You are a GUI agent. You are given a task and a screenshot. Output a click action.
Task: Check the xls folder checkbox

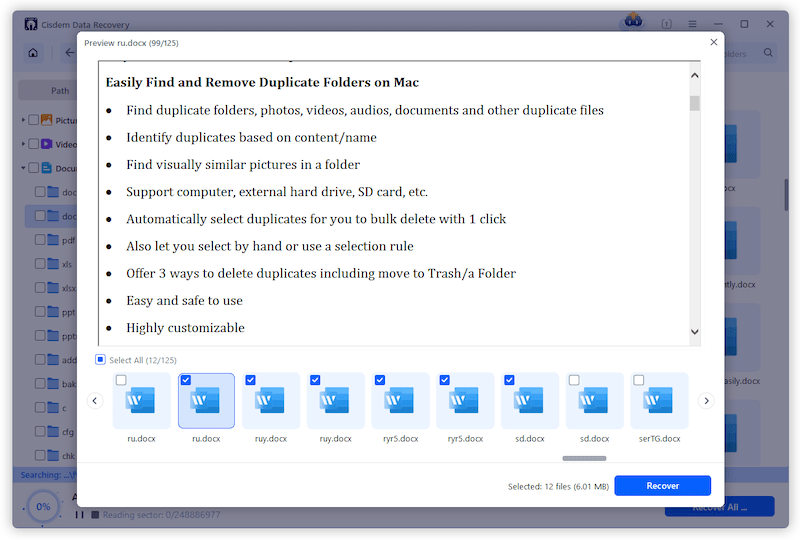click(40, 264)
